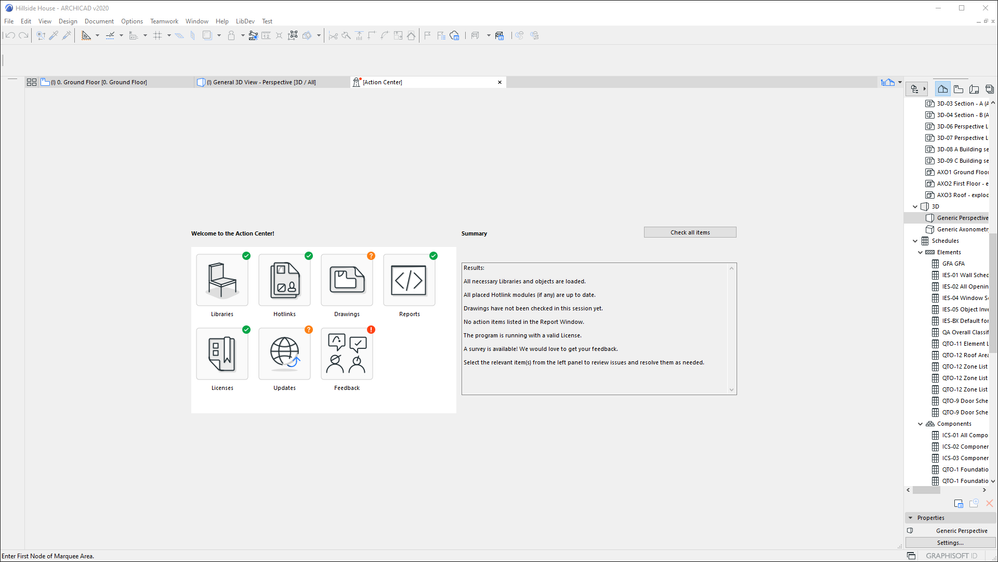998x562 pixels.
Task: Select Generic Axonometry in Navigator
Action: (961, 229)
